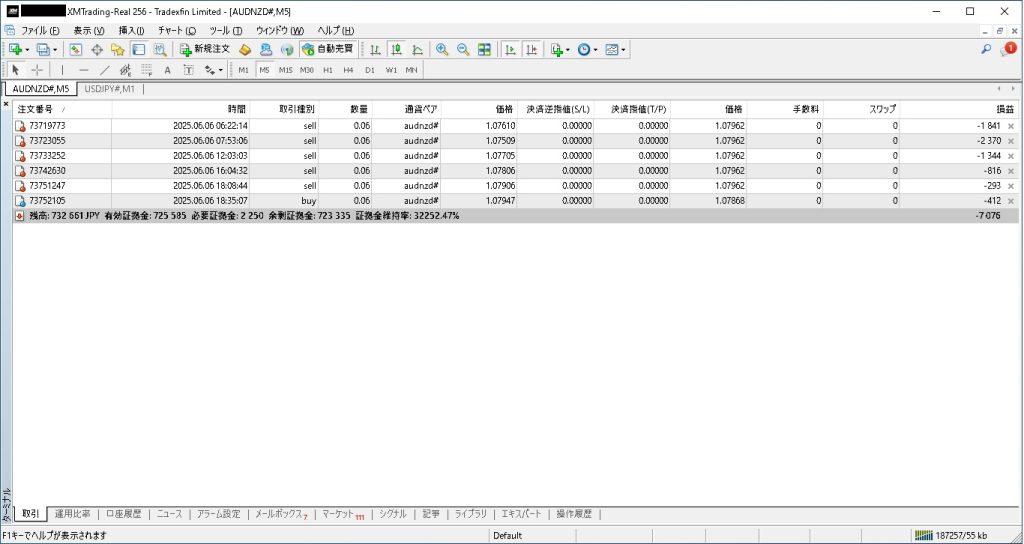Select the crosshair cursor tool

(x=37, y=70)
